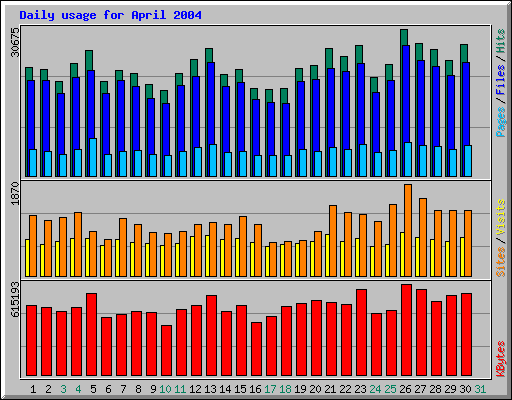Image resolution: width=512 pixels, height=400 pixels.
Task: Click day label 1 on the x-axis
Action: coord(33,389)
